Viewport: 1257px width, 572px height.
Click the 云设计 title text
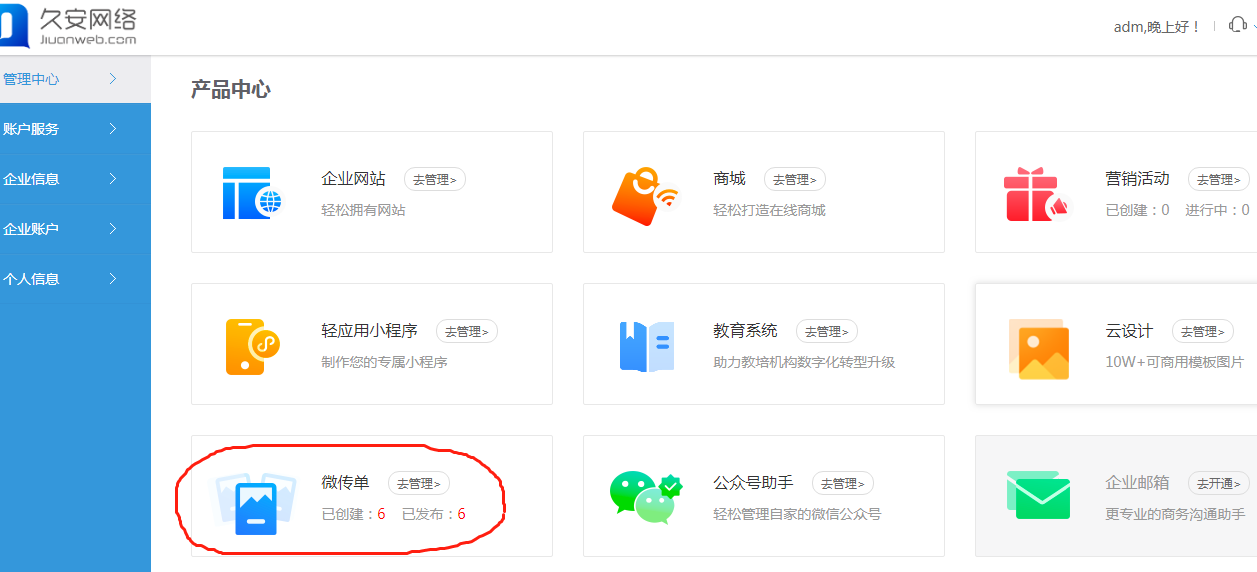pyautogui.click(x=1129, y=331)
